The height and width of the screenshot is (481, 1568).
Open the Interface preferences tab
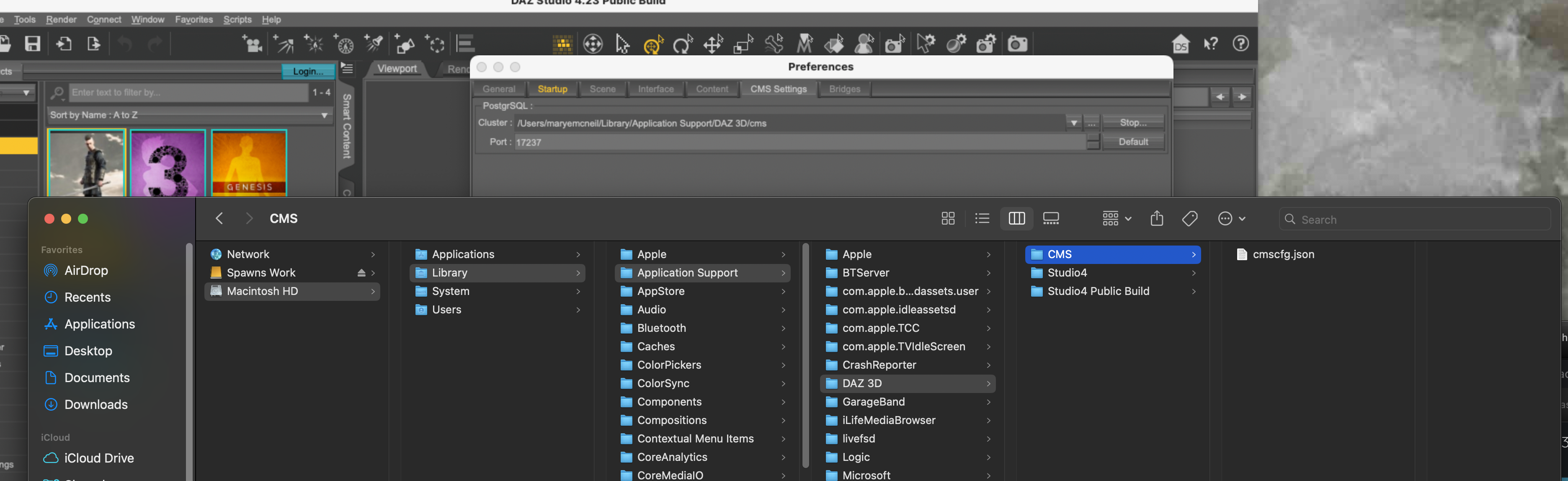(x=655, y=89)
